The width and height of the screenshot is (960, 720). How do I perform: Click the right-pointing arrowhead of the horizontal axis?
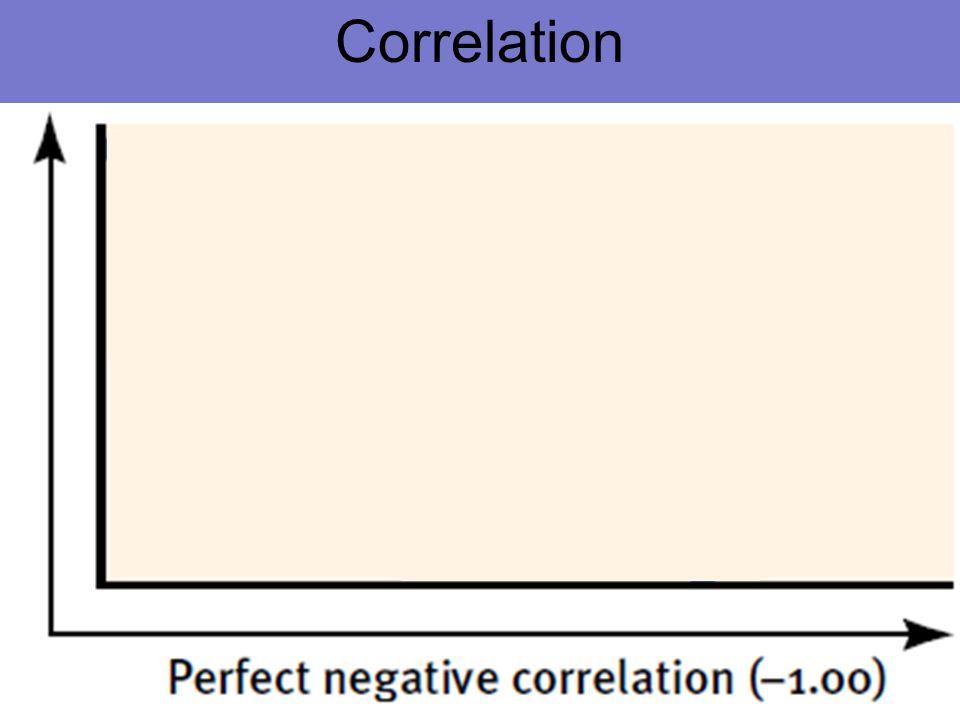928,634
